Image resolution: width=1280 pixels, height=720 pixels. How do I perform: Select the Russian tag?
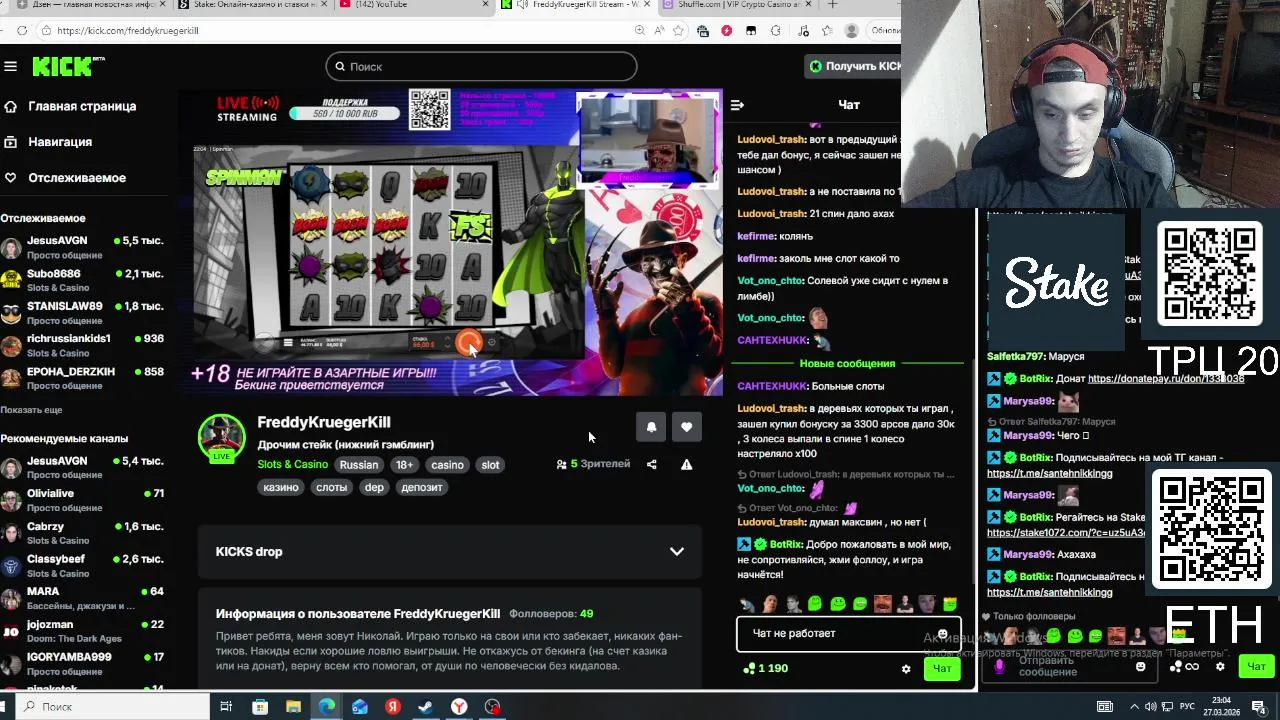pyautogui.click(x=359, y=465)
